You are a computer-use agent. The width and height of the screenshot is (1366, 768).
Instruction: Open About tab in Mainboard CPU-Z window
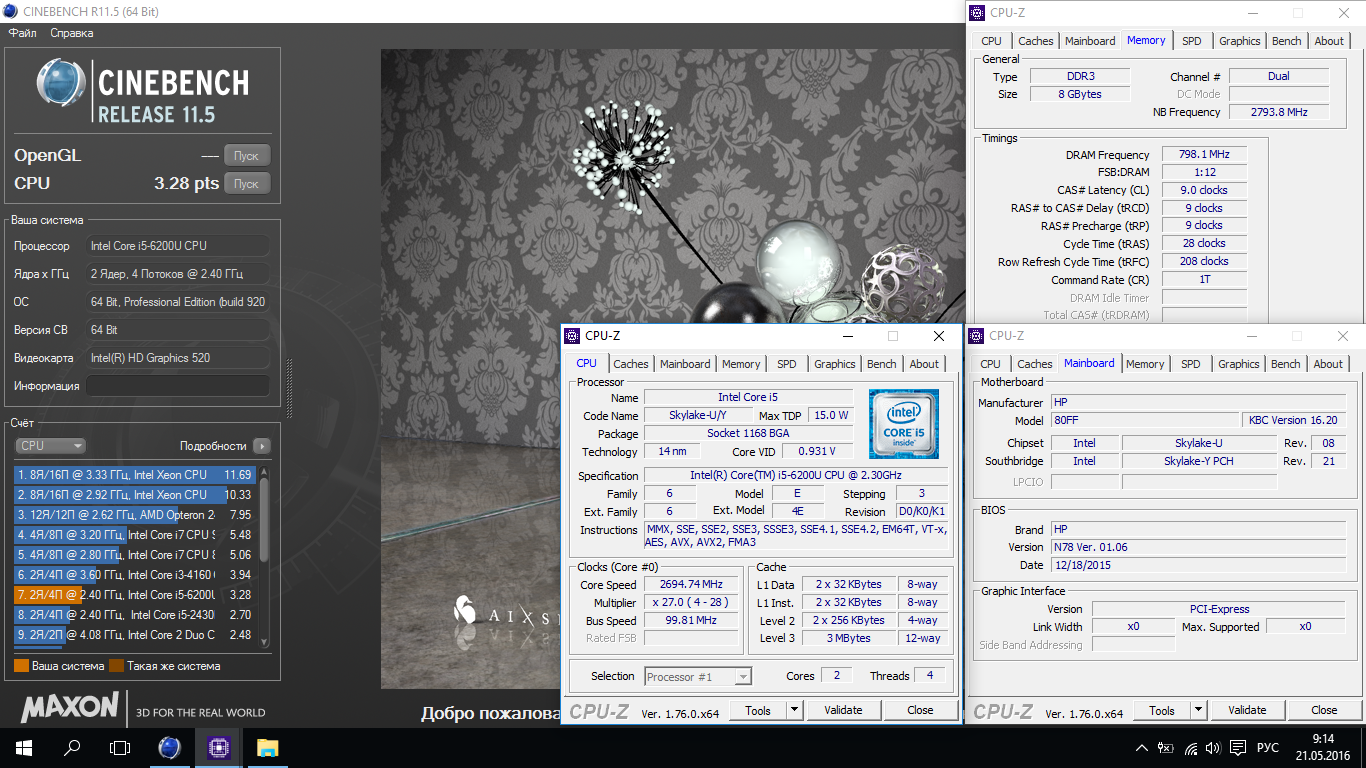pyautogui.click(x=1328, y=364)
